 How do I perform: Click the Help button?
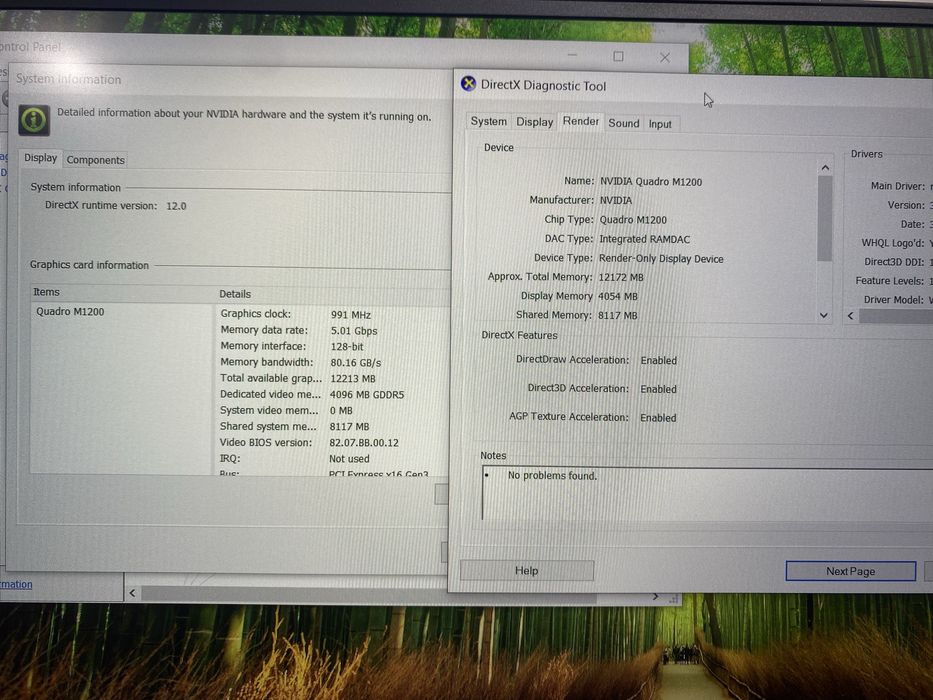tap(527, 570)
